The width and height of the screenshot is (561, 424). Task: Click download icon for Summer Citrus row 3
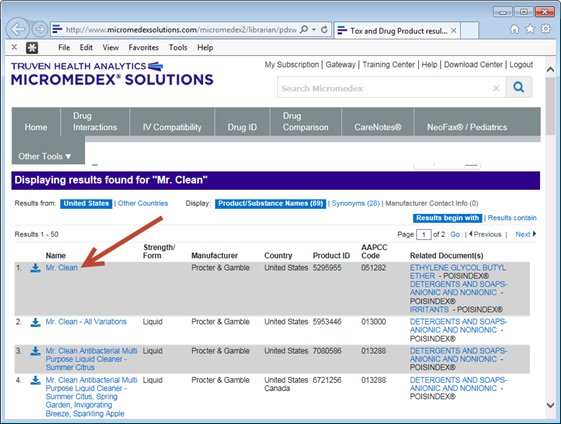tap(35, 351)
